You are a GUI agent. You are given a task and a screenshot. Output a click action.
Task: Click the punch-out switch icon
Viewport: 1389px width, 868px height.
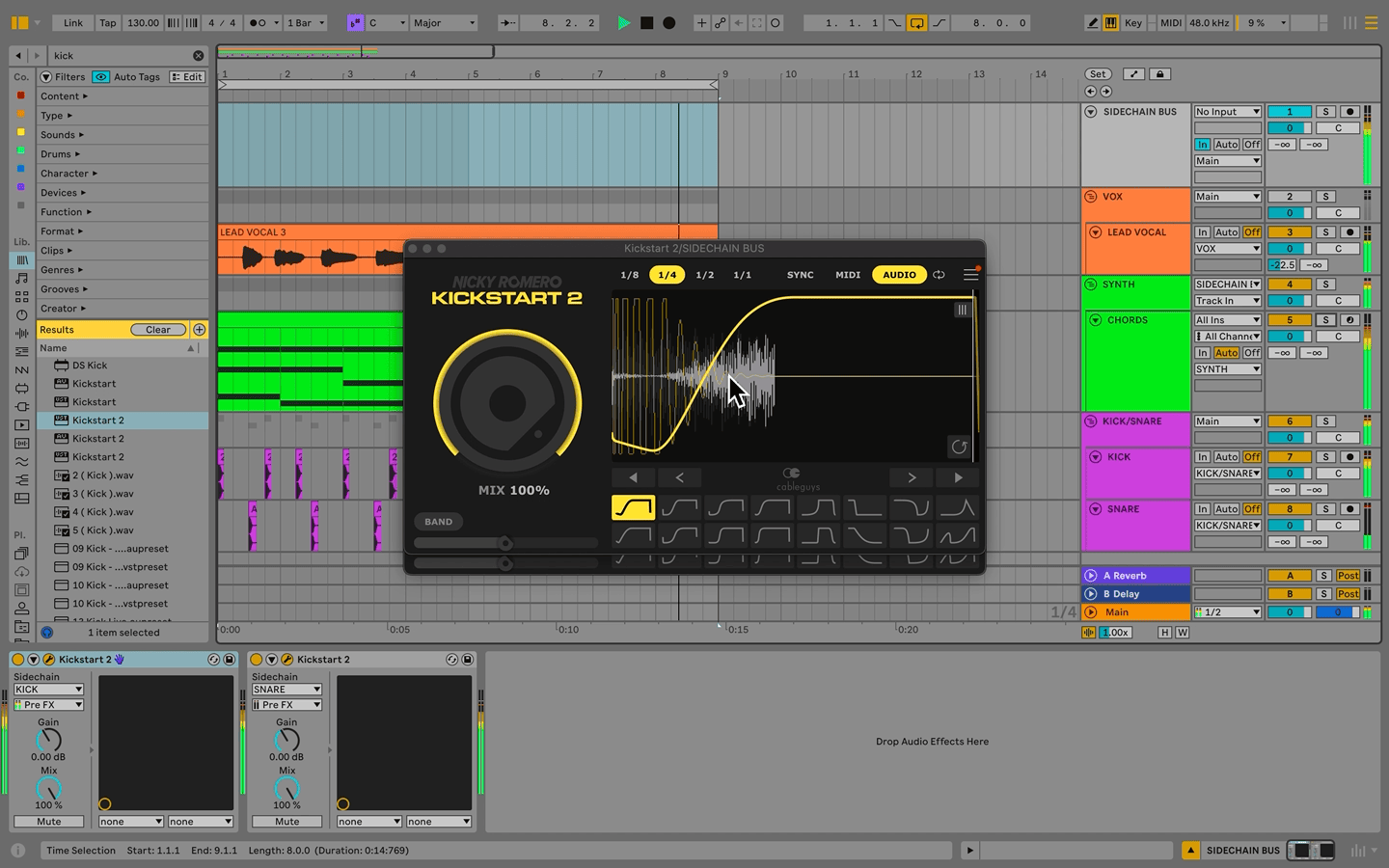[940, 22]
